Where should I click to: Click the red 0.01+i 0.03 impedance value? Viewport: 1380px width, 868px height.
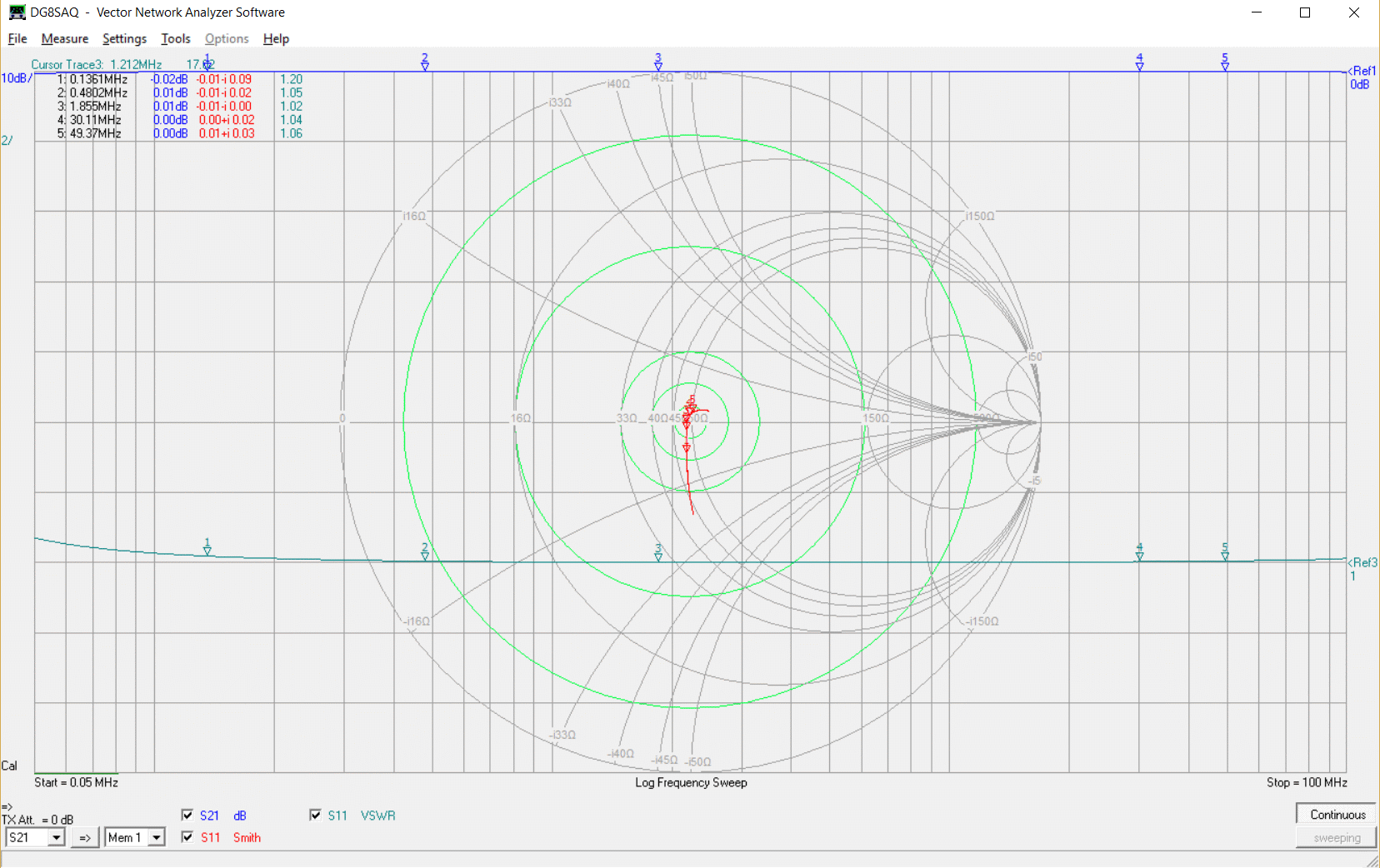pos(227,133)
